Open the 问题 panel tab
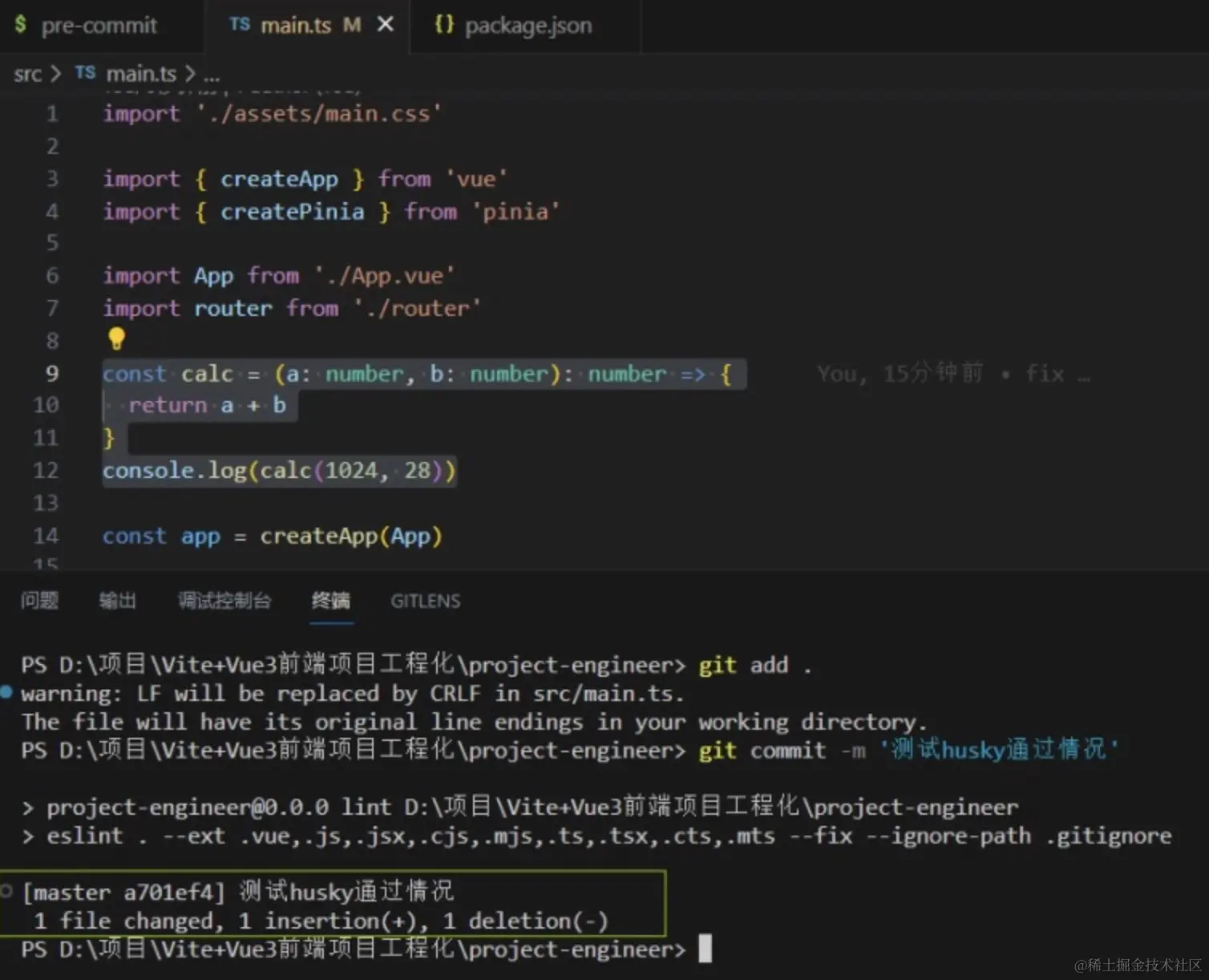Image resolution: width=1209 pixels, height=980 pixels. [39, 601]
